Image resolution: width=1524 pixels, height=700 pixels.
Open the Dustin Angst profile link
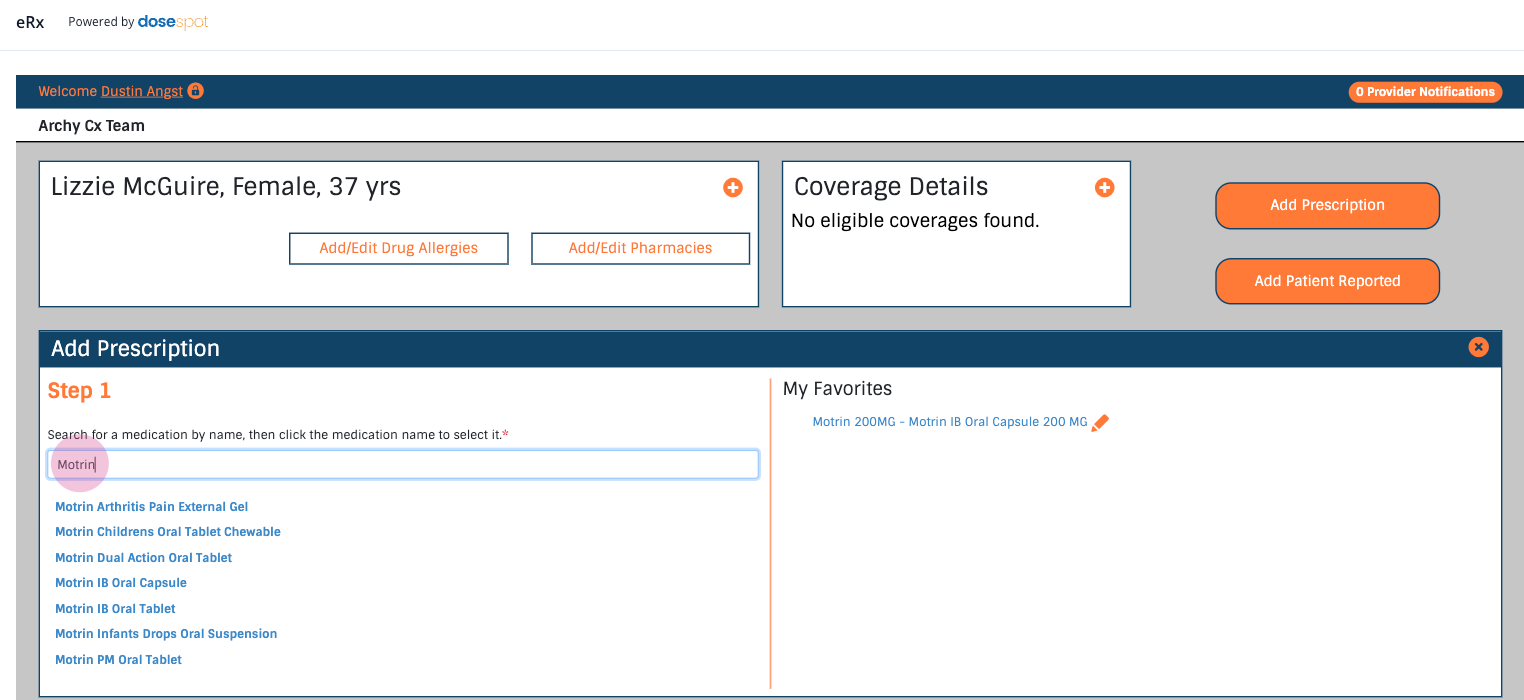142,92
